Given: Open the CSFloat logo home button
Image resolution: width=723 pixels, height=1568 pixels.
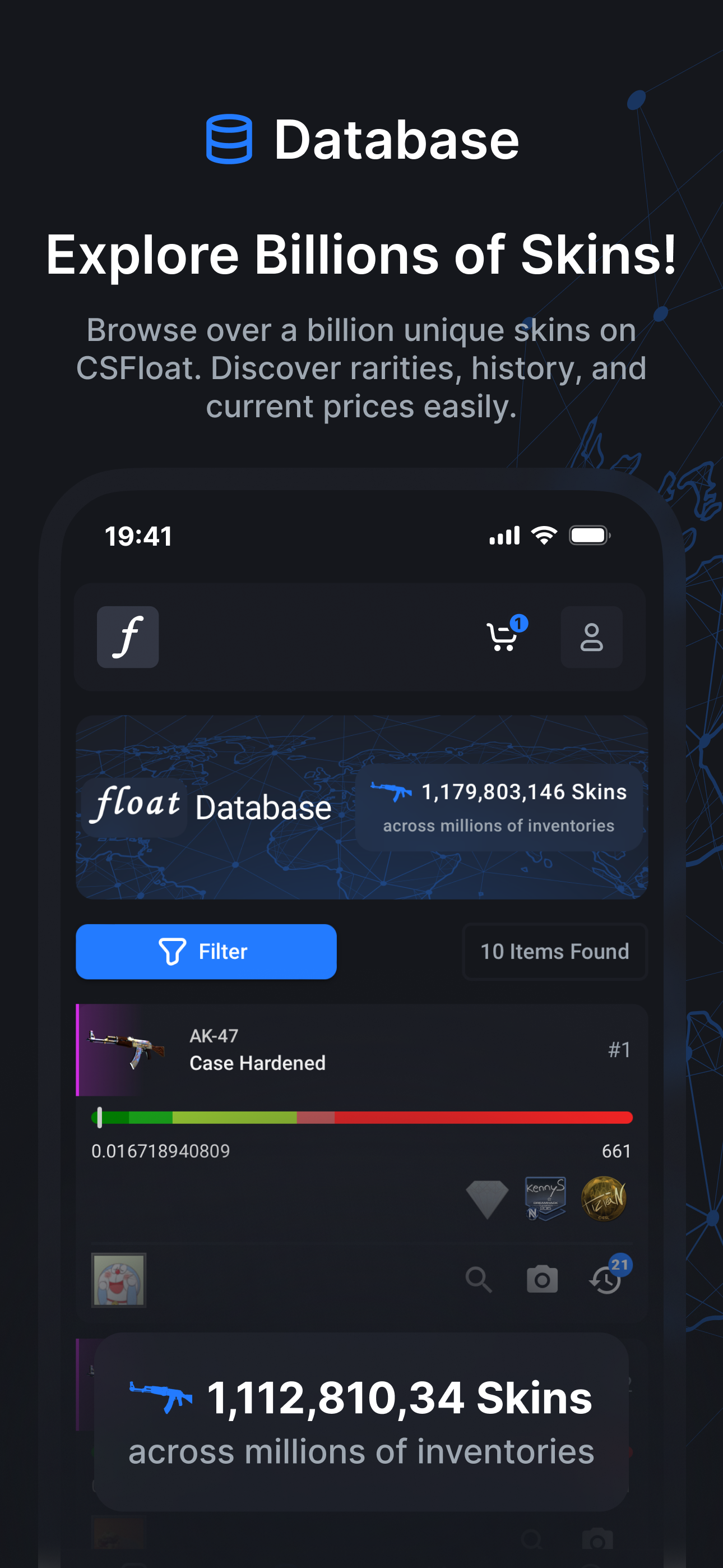Looking at the screenshot, I should [128, 637].
